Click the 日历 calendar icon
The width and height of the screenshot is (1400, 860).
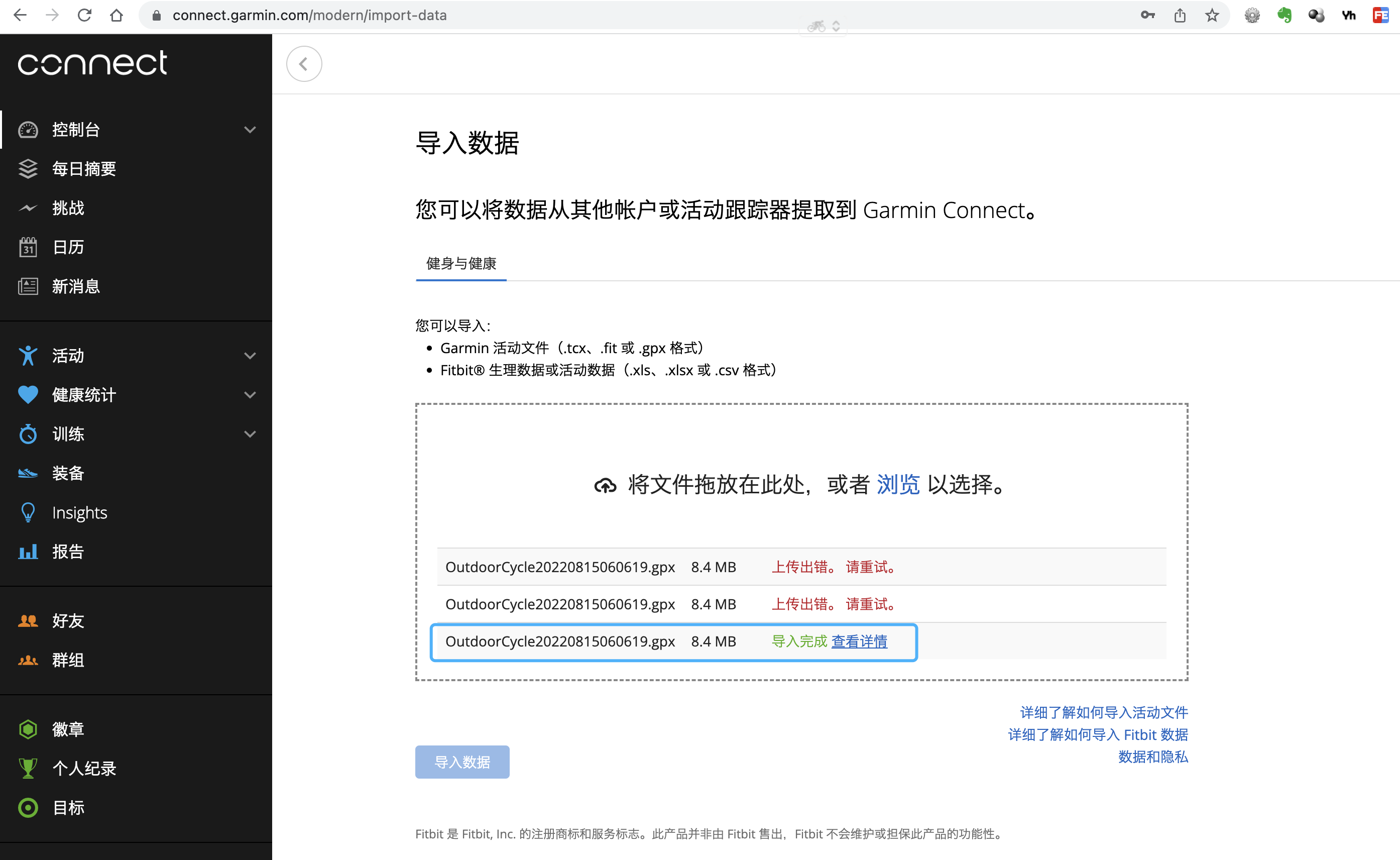(28, 247)
